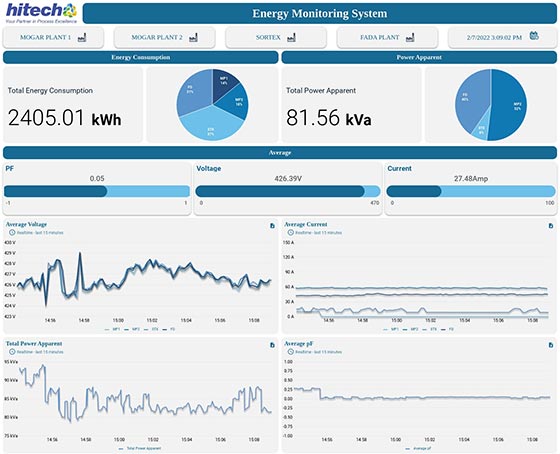Click the export icon on Average pF chart

coord(551,345)
